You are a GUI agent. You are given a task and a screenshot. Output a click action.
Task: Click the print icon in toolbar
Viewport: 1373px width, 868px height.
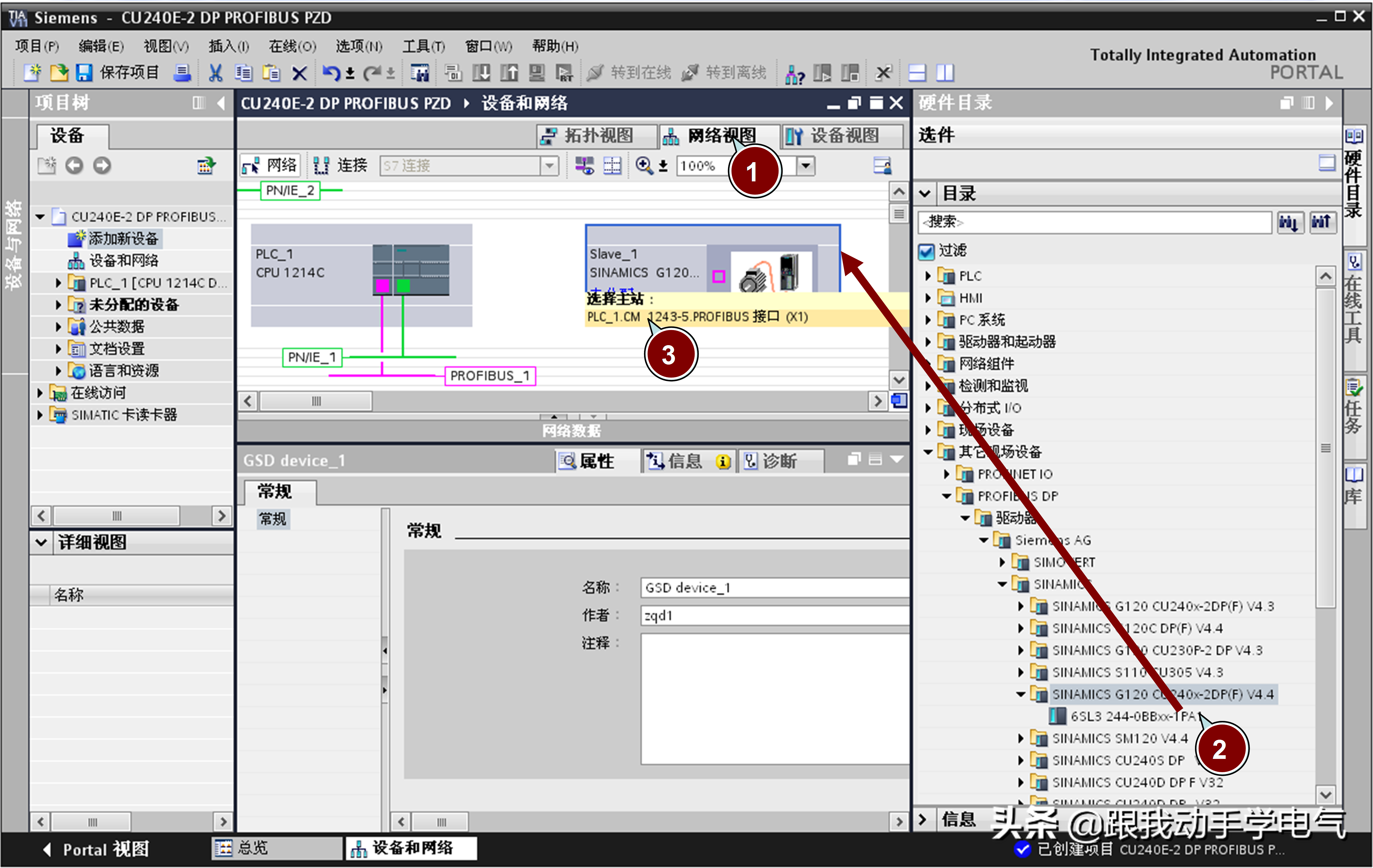coord(182,72)
